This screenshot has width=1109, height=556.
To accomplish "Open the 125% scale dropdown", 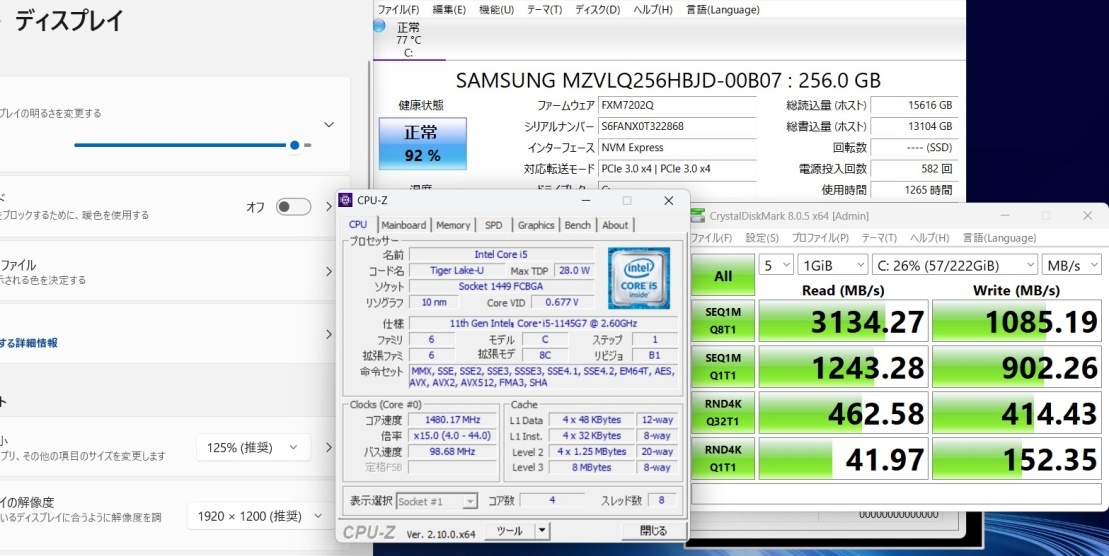I will point(251,448).
